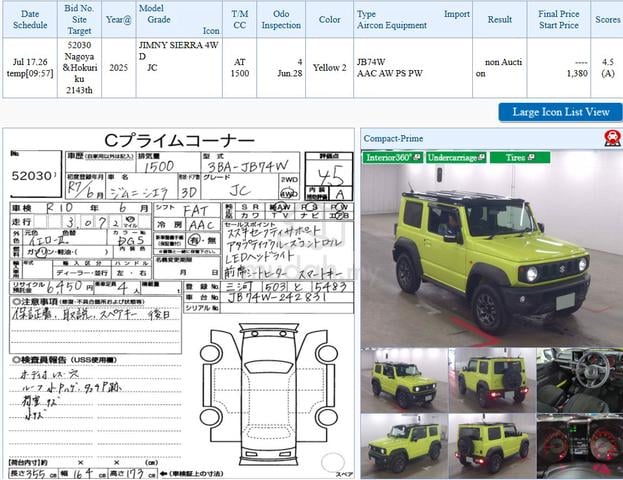Click the Color column header

[x=329, y=19]
